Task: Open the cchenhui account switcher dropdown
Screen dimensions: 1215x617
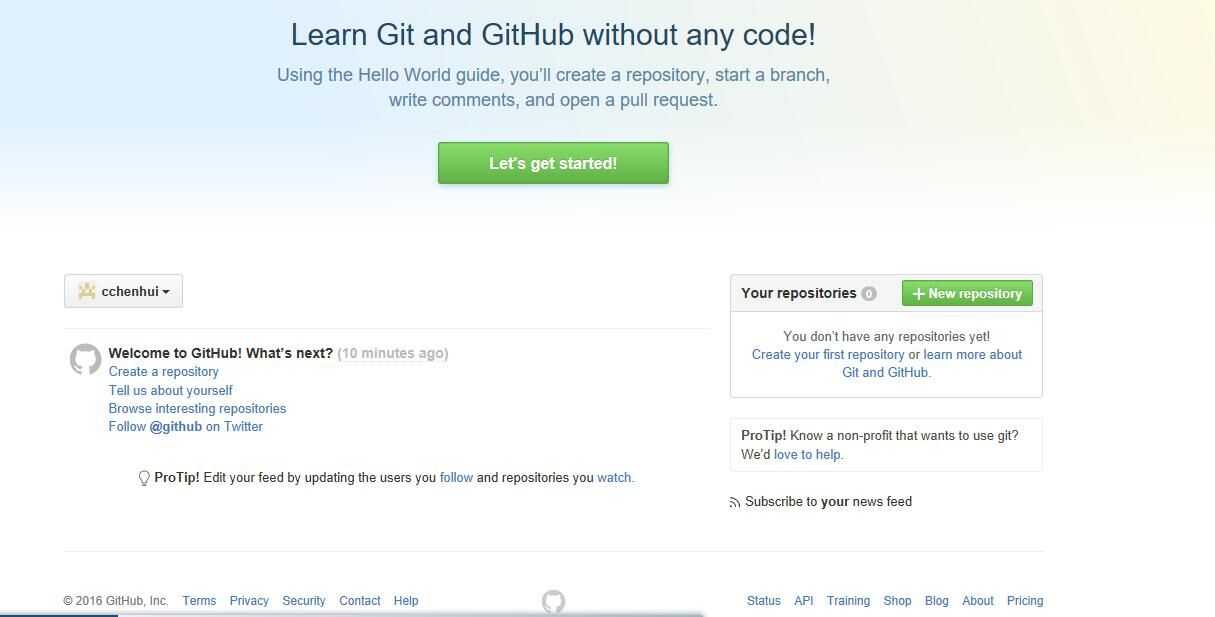Action: (x=123, y=291)
